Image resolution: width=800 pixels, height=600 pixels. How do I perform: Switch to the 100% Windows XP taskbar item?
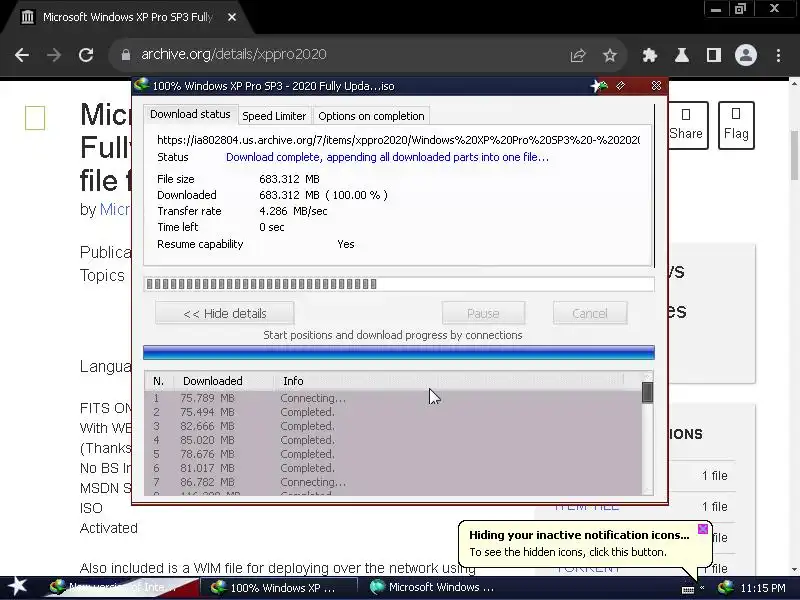[x=277, y=587]
